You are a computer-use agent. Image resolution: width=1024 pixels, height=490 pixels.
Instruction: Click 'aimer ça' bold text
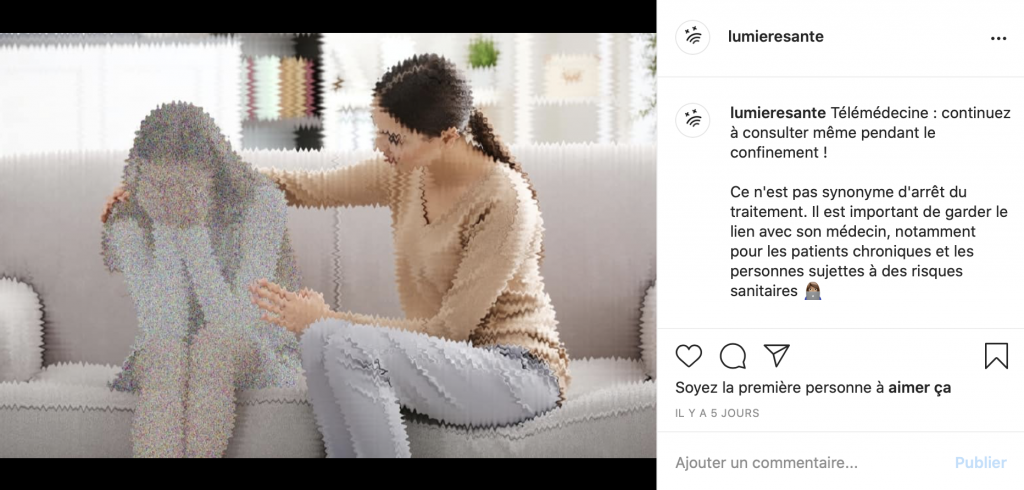920,387
